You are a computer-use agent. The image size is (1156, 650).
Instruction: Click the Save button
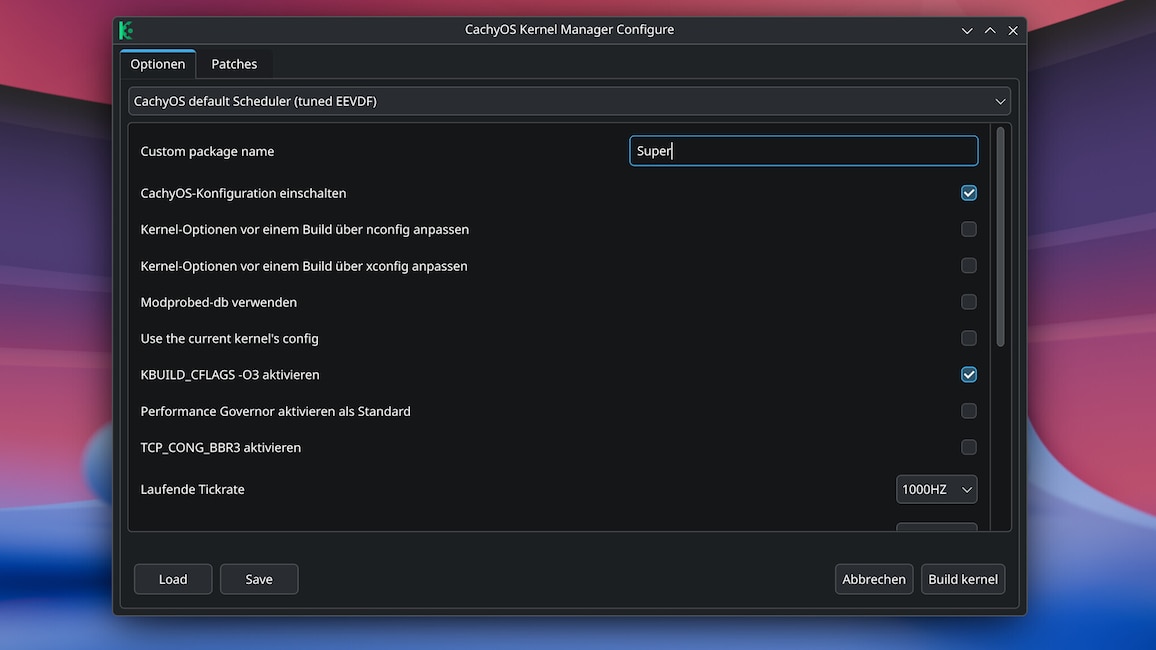point(259,579)
